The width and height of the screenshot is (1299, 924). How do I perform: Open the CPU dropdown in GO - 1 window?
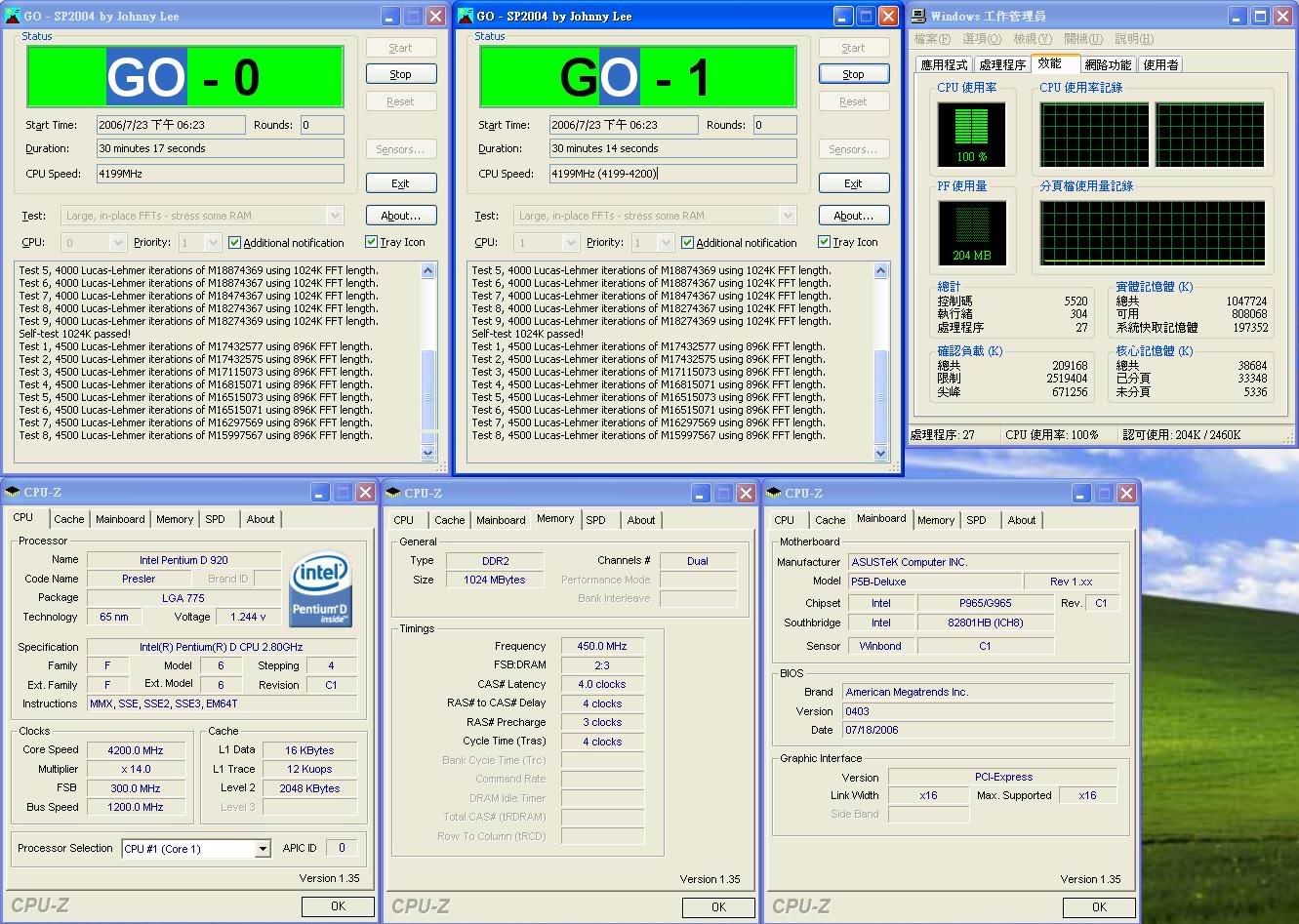pyautogui.click(x=571, y=242)
